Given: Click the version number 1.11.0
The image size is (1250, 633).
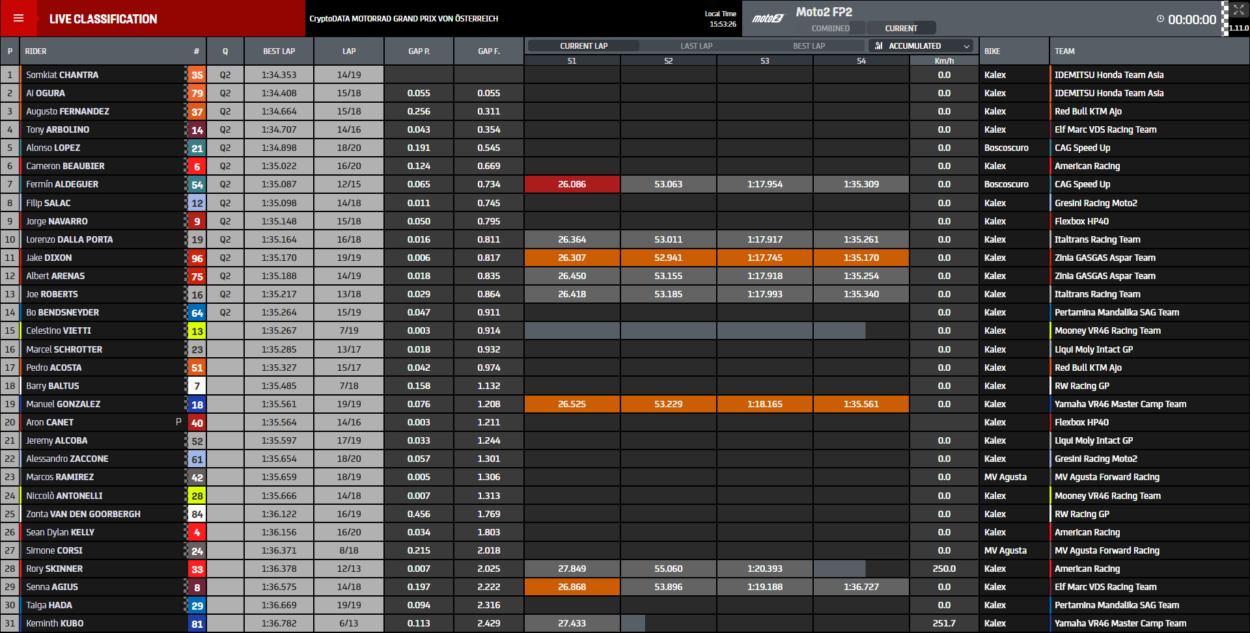Looking at the screenshot, I should 1239,28.
